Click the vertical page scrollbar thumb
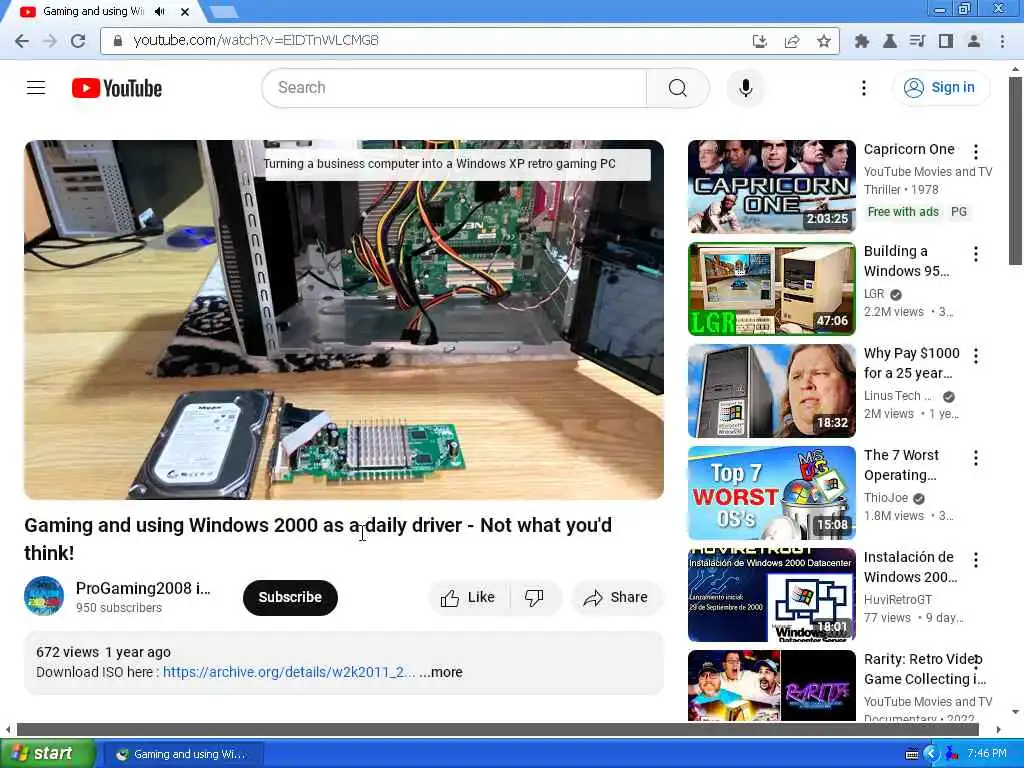1024x768 pixels. (x=1016, y=170)
